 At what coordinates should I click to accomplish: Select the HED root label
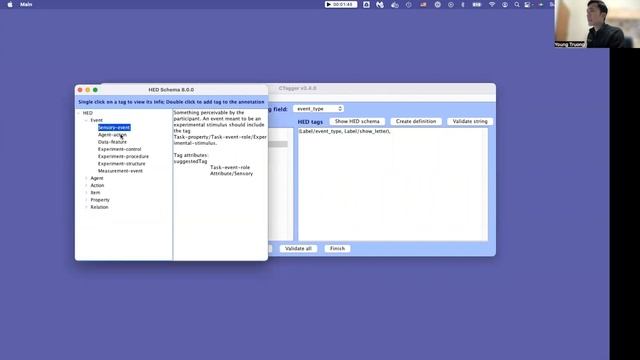88,113
